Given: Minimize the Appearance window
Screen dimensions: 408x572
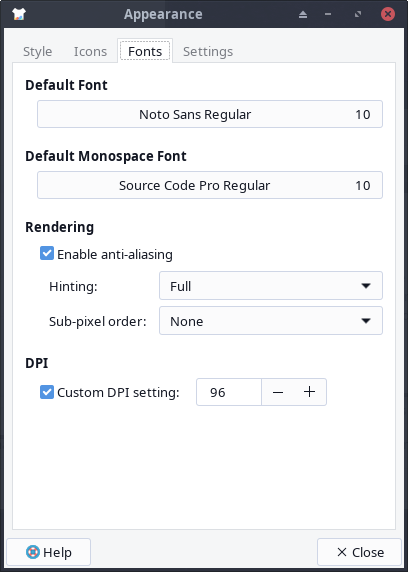Looking at the screenshot, I should click(x=328, y=14).
